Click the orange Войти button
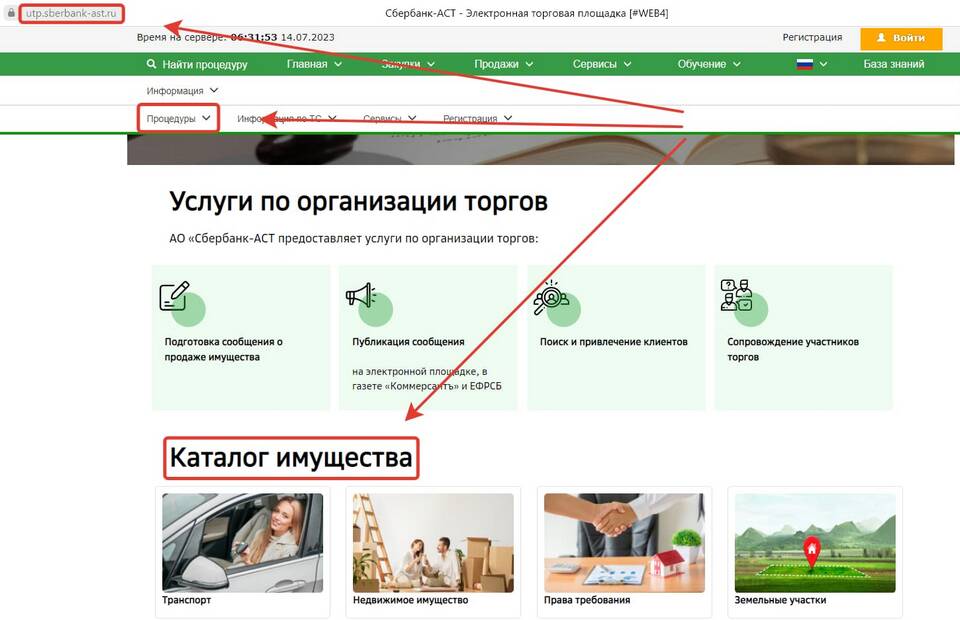960x620 pixels. tap(901, 39)
